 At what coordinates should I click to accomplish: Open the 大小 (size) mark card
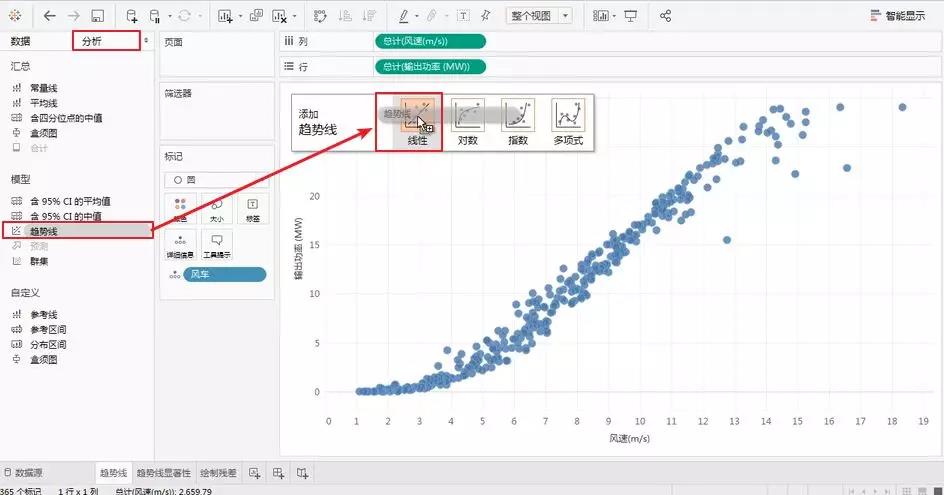coord(216,208)
